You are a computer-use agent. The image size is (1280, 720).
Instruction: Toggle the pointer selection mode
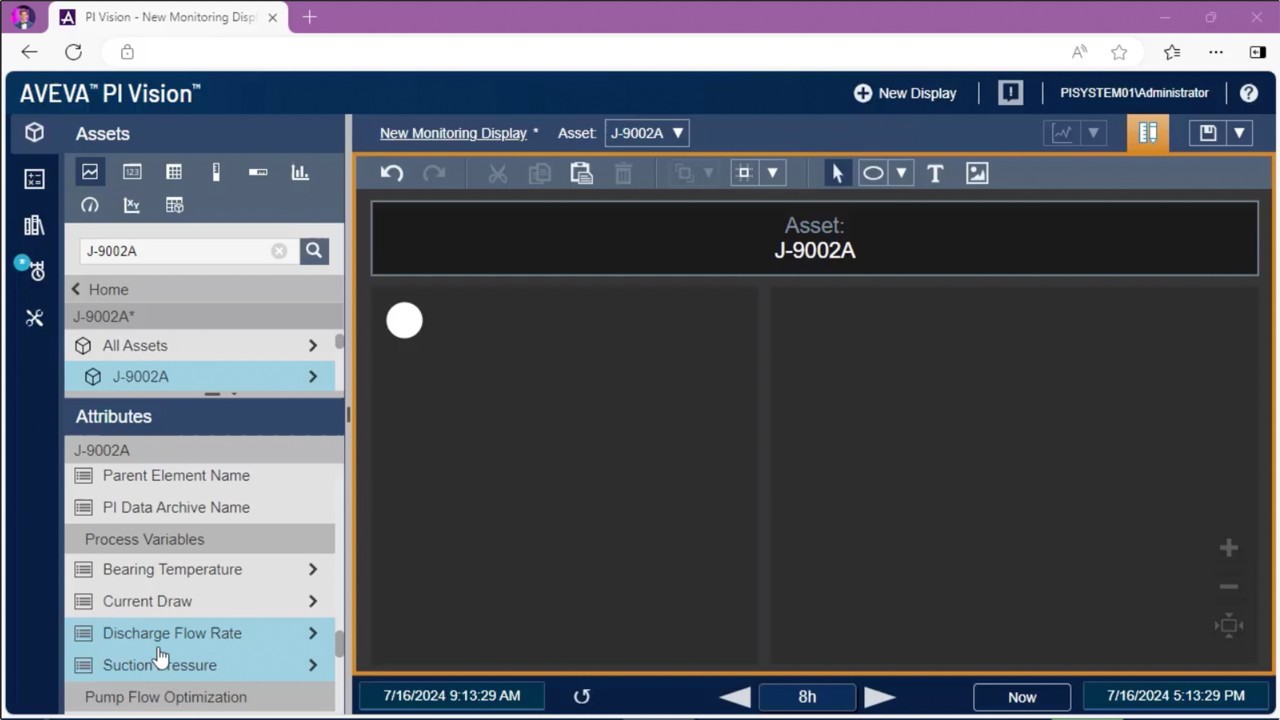837,173
